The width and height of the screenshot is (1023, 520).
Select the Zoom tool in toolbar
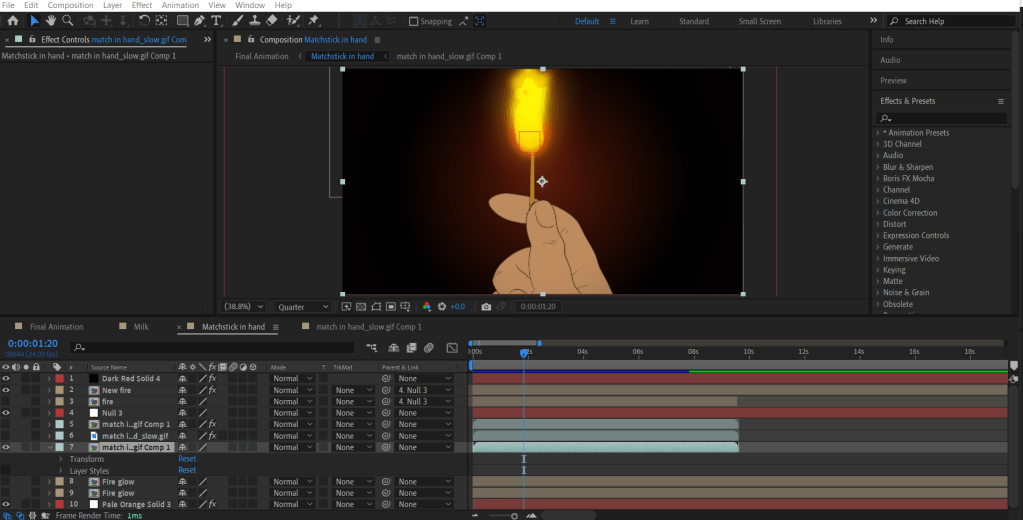(x=68, y=20)
